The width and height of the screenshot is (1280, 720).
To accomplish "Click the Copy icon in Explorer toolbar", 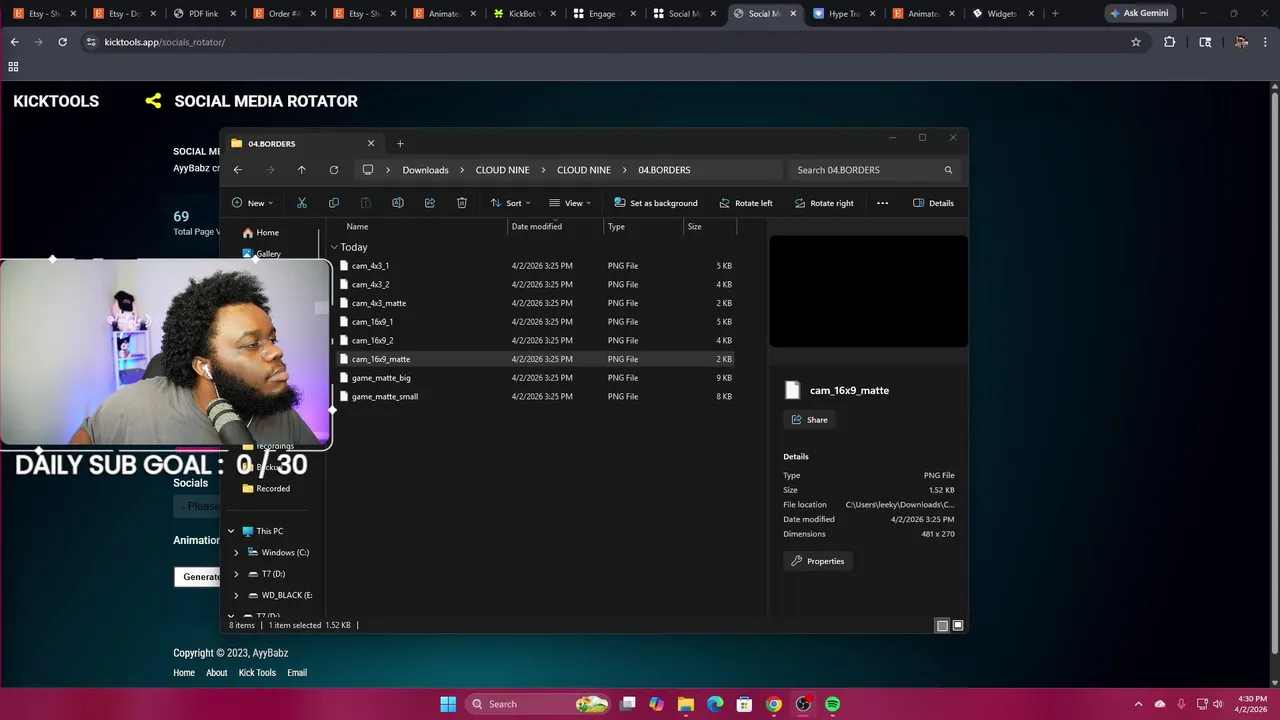I will pyautogui.click(x=333, y=203).
